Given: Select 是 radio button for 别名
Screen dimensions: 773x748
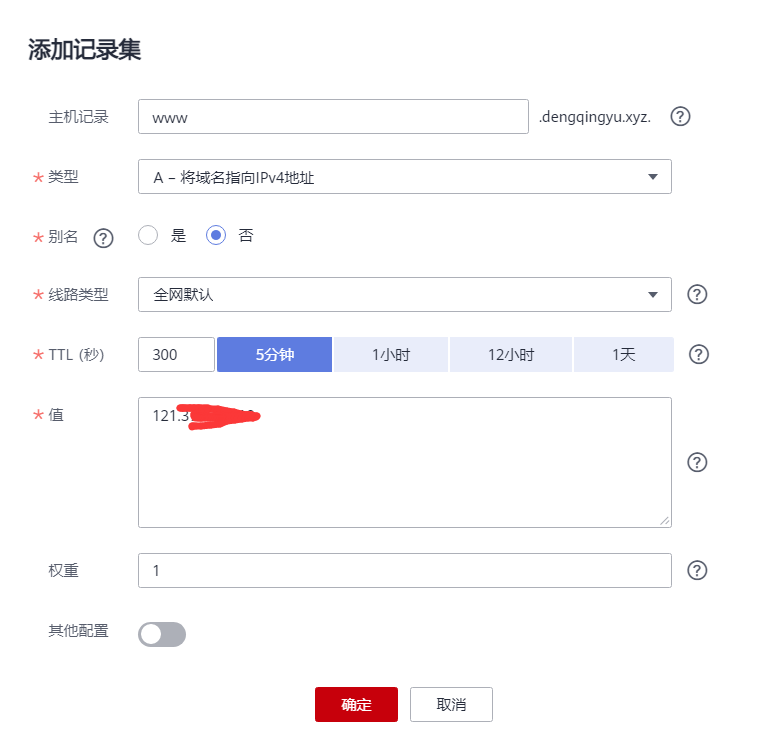Looking at the screenshot, I should (149, 236).
